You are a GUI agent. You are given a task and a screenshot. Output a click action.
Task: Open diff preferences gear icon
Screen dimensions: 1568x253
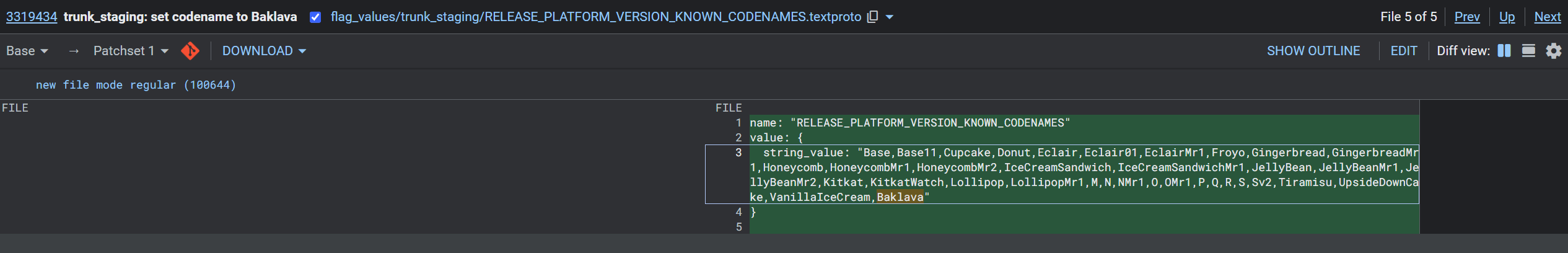tap(1553, 51)
